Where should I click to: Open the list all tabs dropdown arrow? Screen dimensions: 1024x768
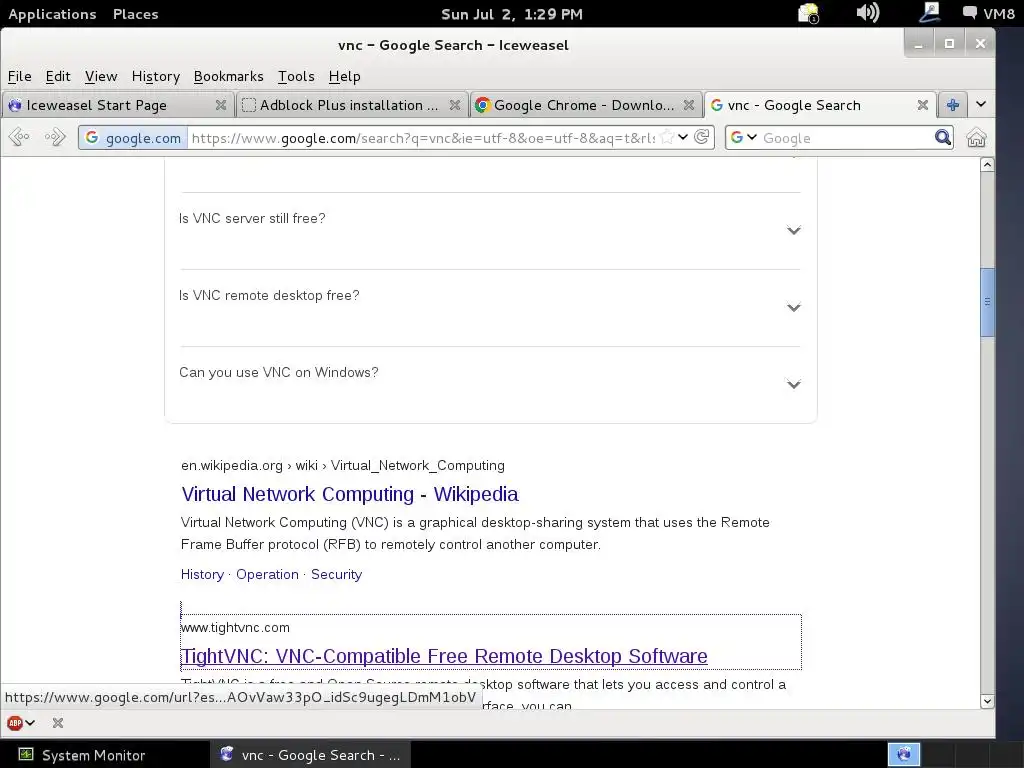click(x=981, y=104)
